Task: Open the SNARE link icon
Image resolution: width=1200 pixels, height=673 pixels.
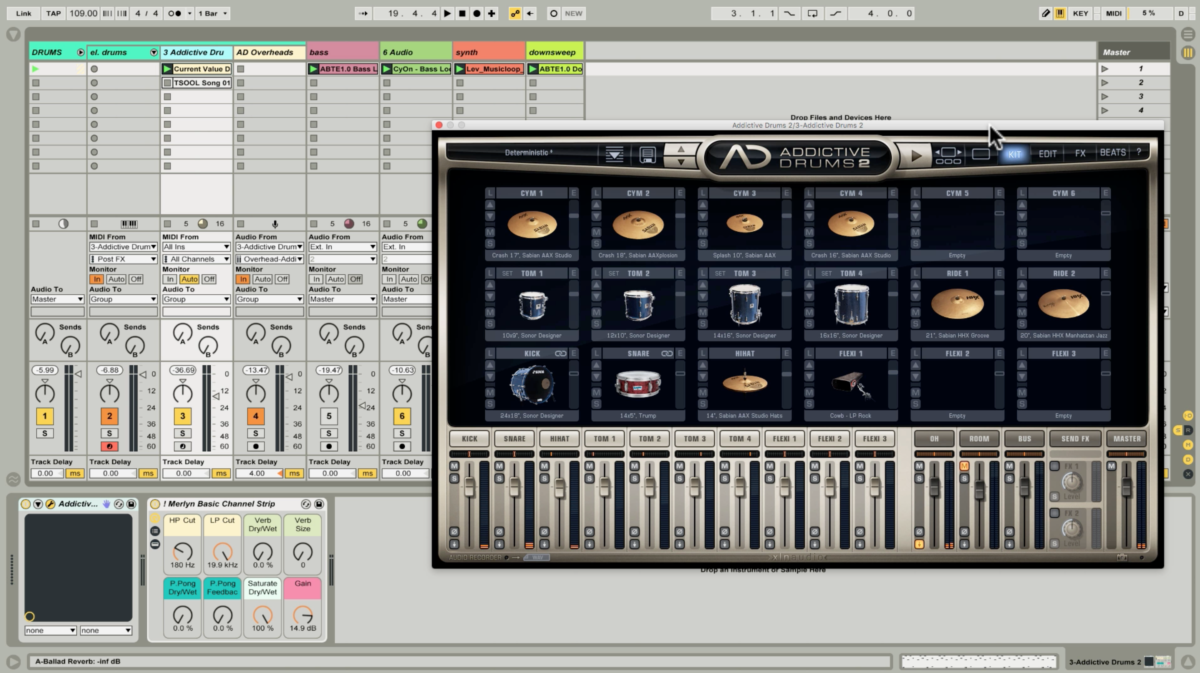Action: click(x=667, y=353)
